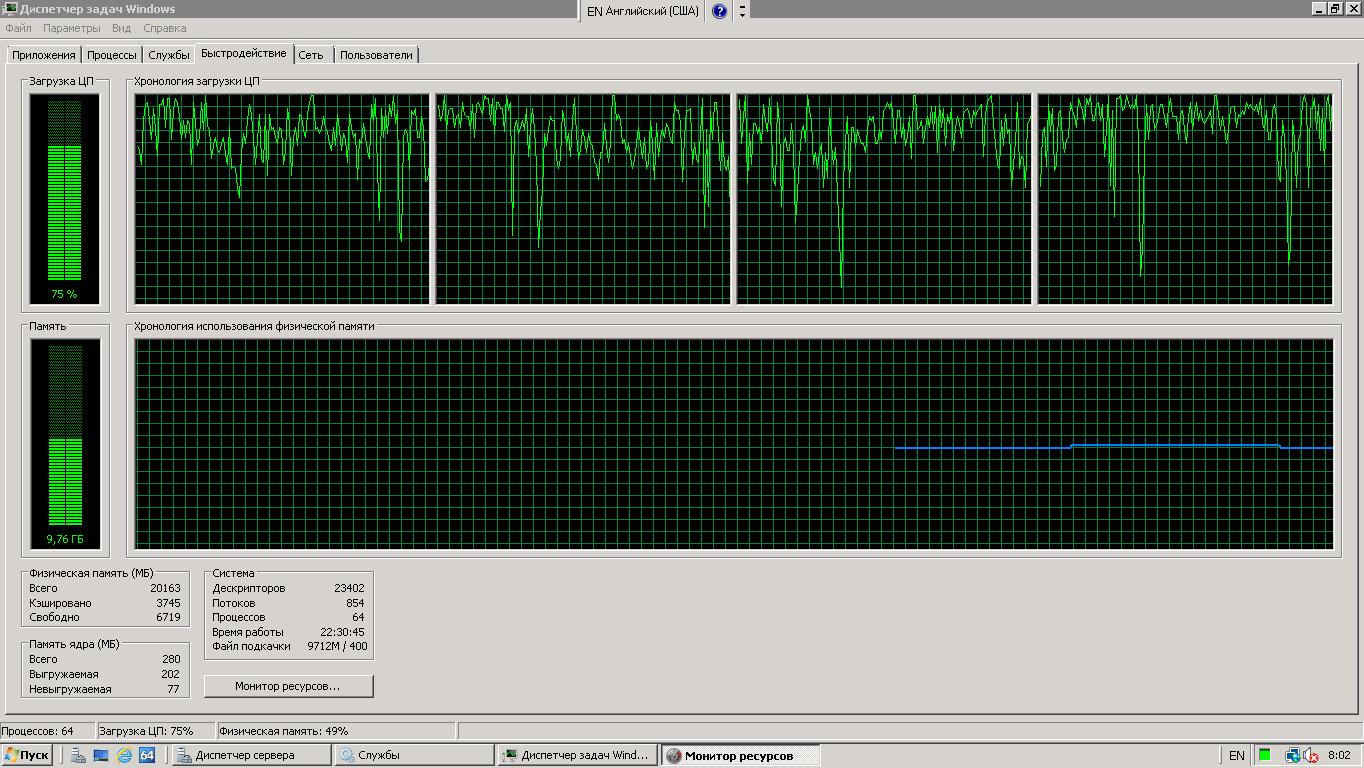Viewport: 1364px width, 768px height.
Task: Click the Выгружаемая value 202
Action: click(x=171, y=674)
